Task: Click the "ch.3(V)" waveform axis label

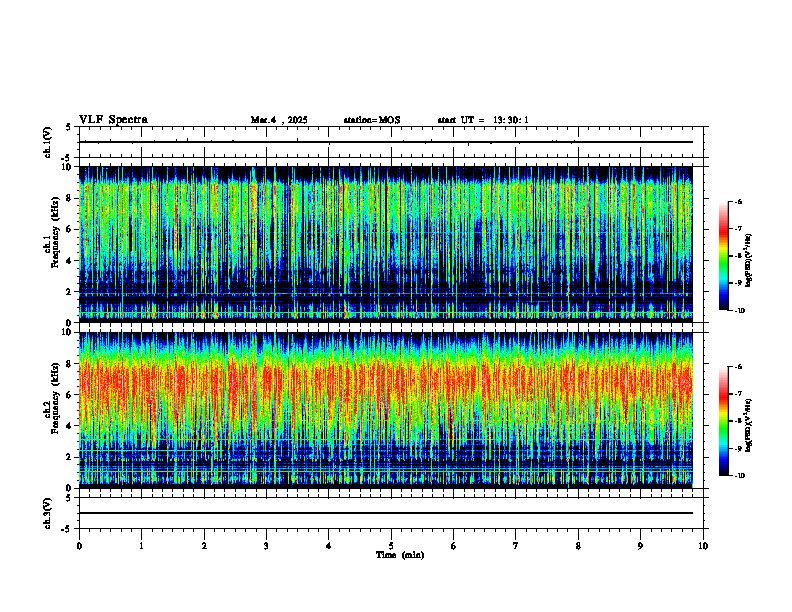Action: point(48,514)
